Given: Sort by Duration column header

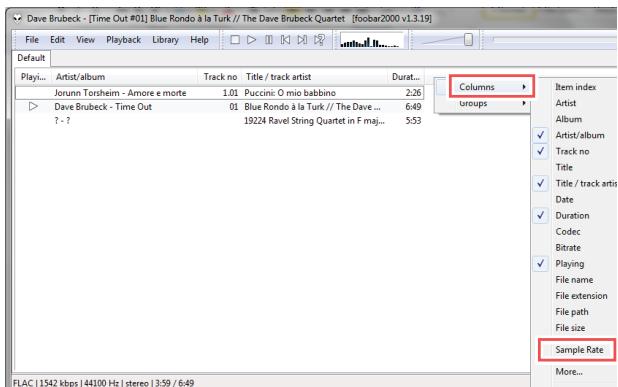Looking at the screenshot, I should point(406,77).
